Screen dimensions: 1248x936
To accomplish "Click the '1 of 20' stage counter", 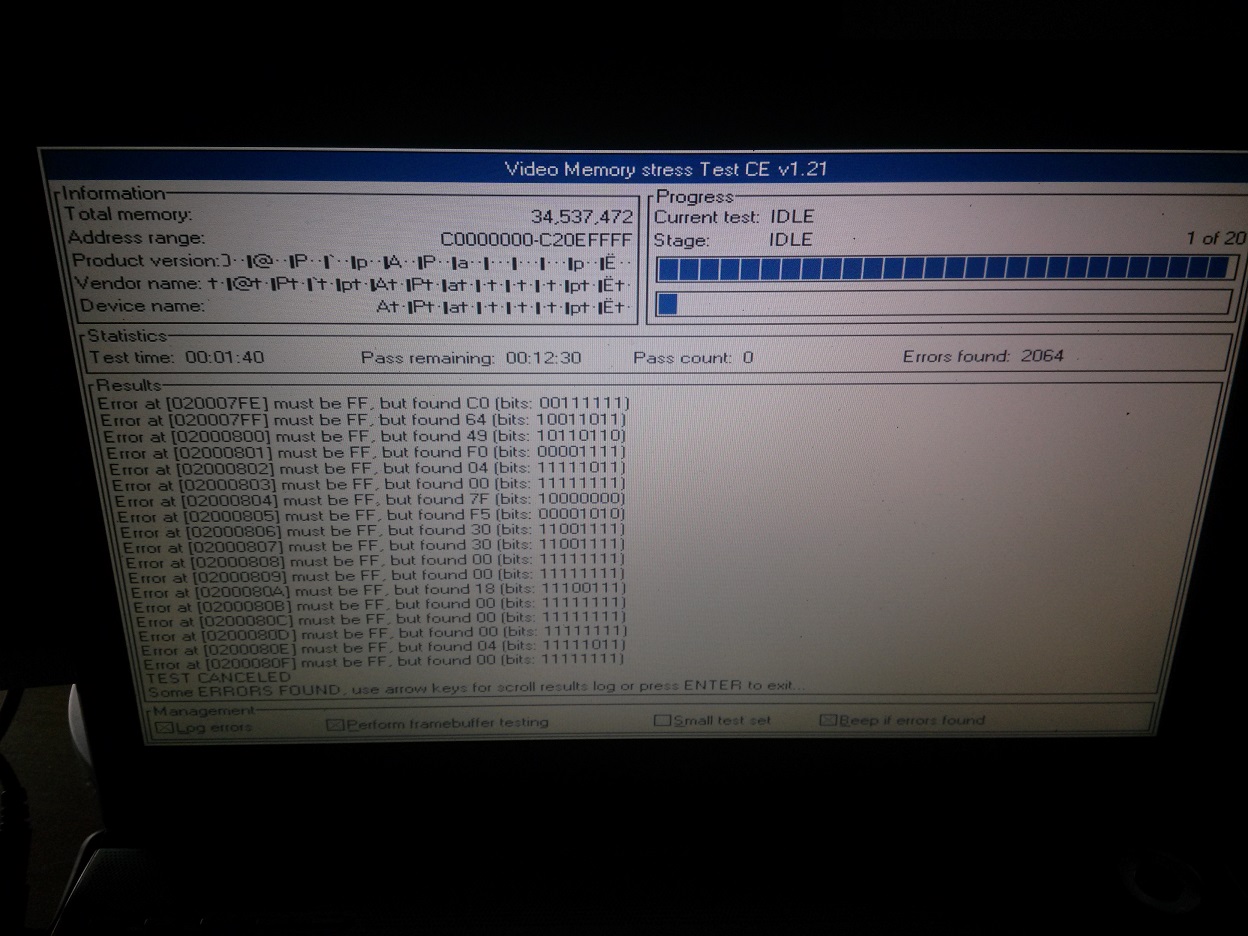I will click(1216, 239).
